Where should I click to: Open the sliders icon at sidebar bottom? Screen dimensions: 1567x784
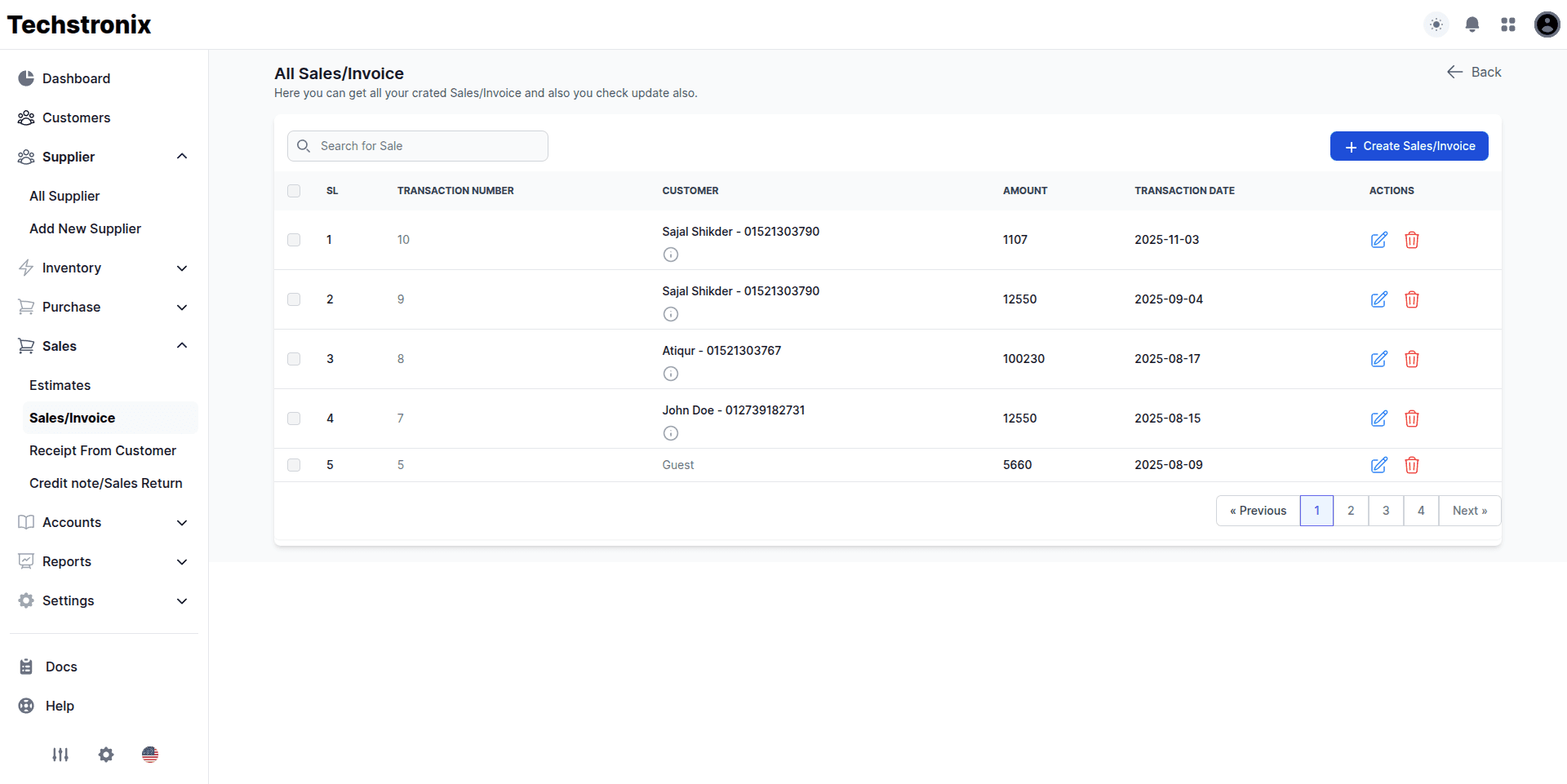tap(60, 755)
